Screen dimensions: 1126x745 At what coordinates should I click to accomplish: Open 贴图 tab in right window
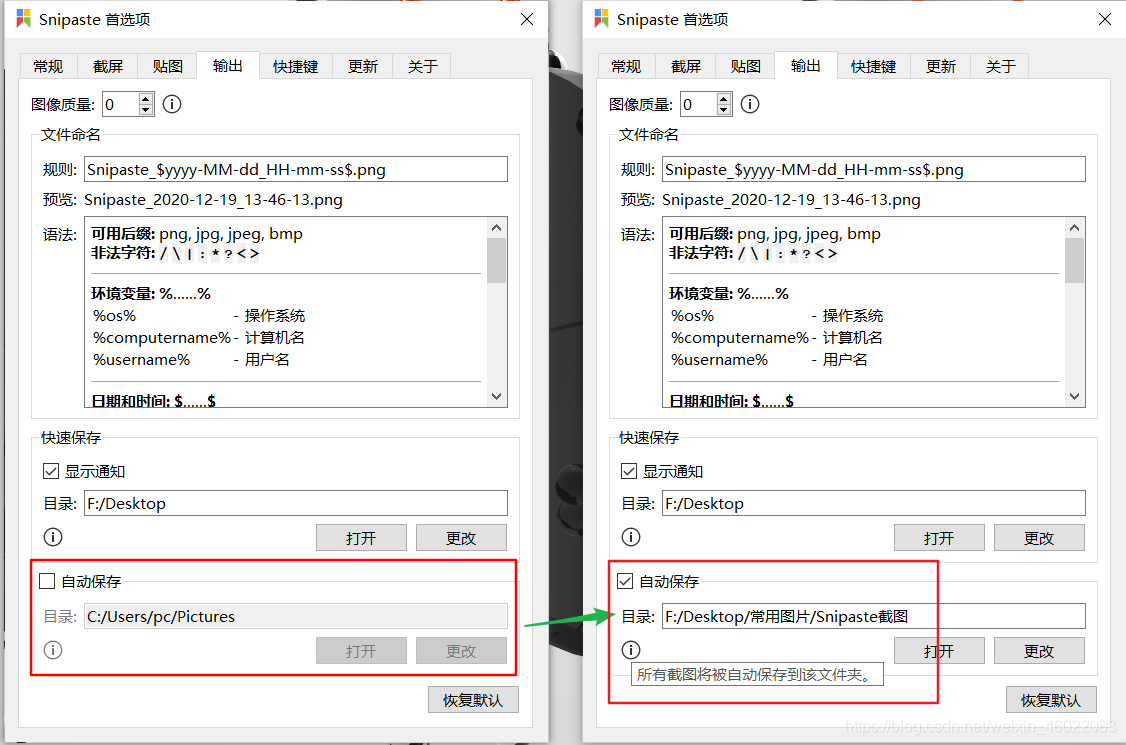coord(745,66)
